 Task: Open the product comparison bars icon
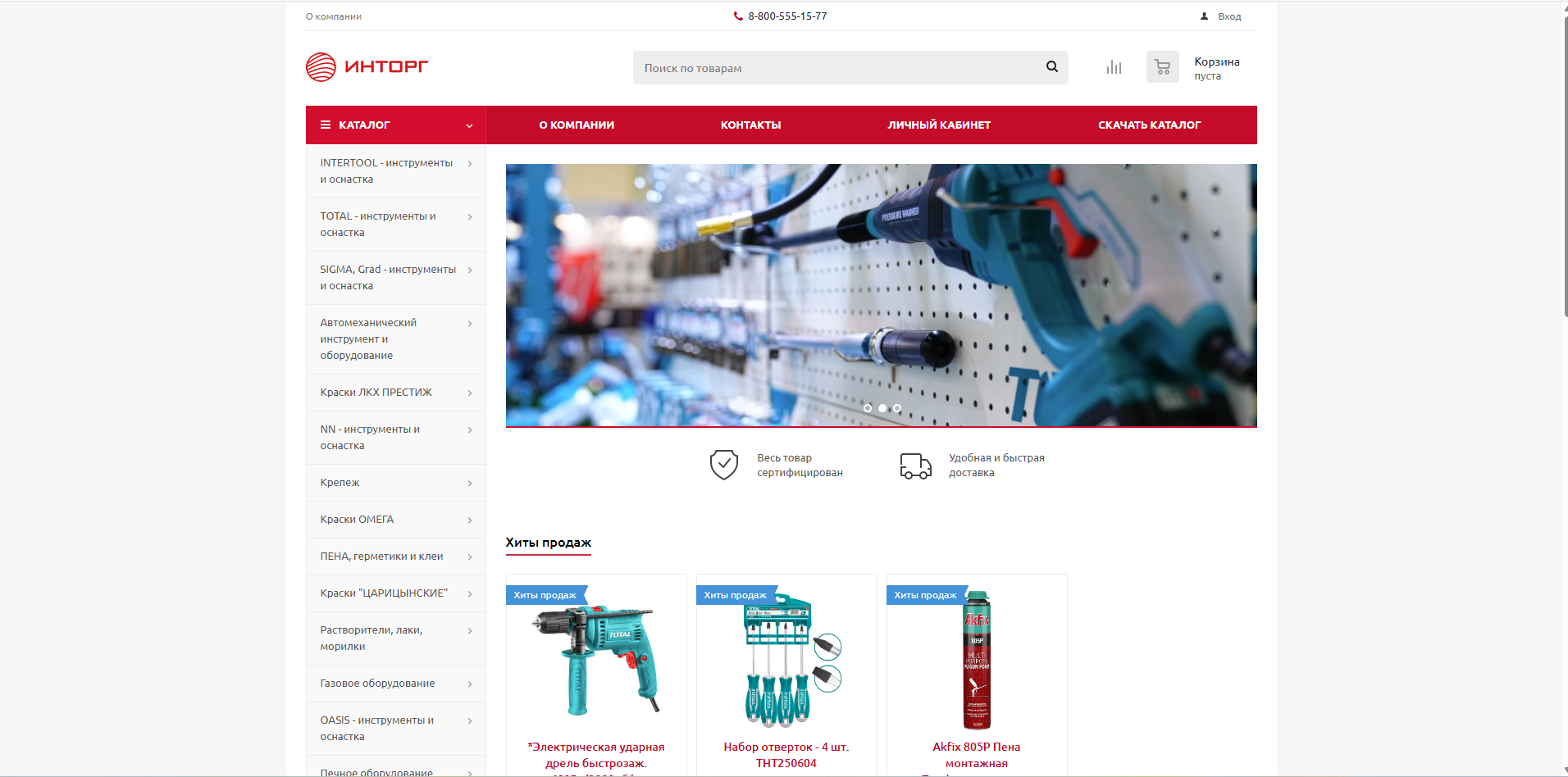click(1114, 67)
